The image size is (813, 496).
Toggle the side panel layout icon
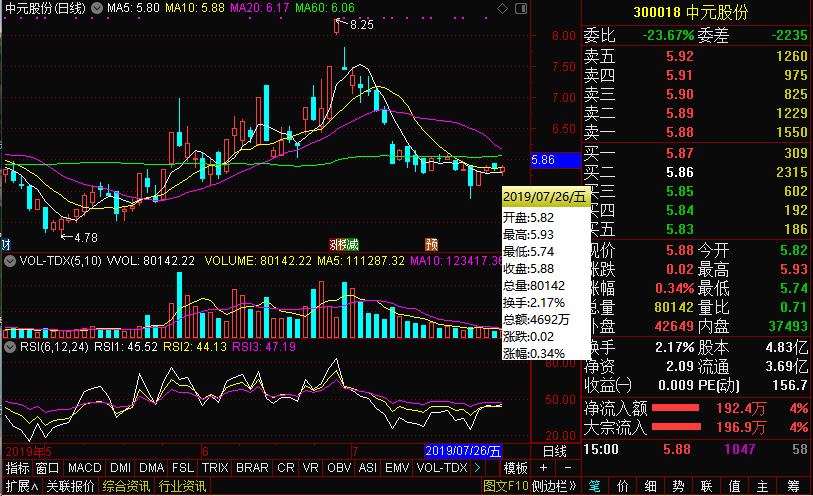pyautogui.click(x=521, y=8)
